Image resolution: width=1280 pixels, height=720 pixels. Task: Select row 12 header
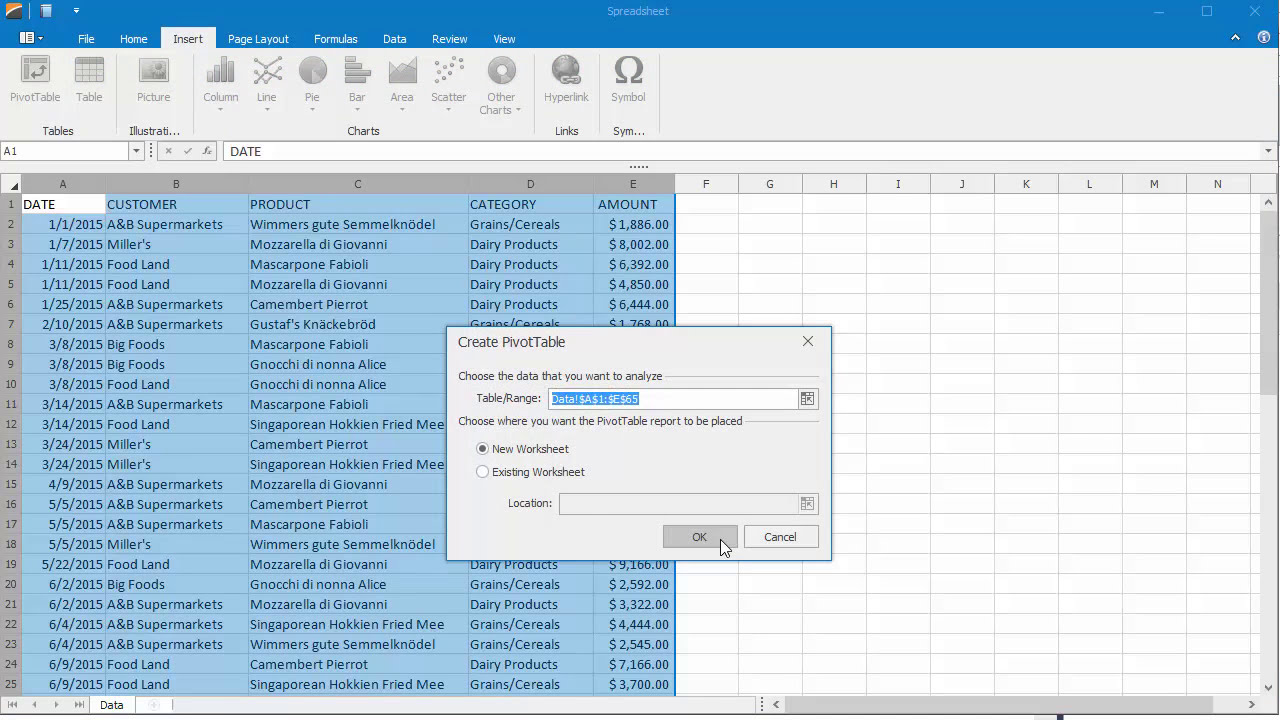coord(11,424)
